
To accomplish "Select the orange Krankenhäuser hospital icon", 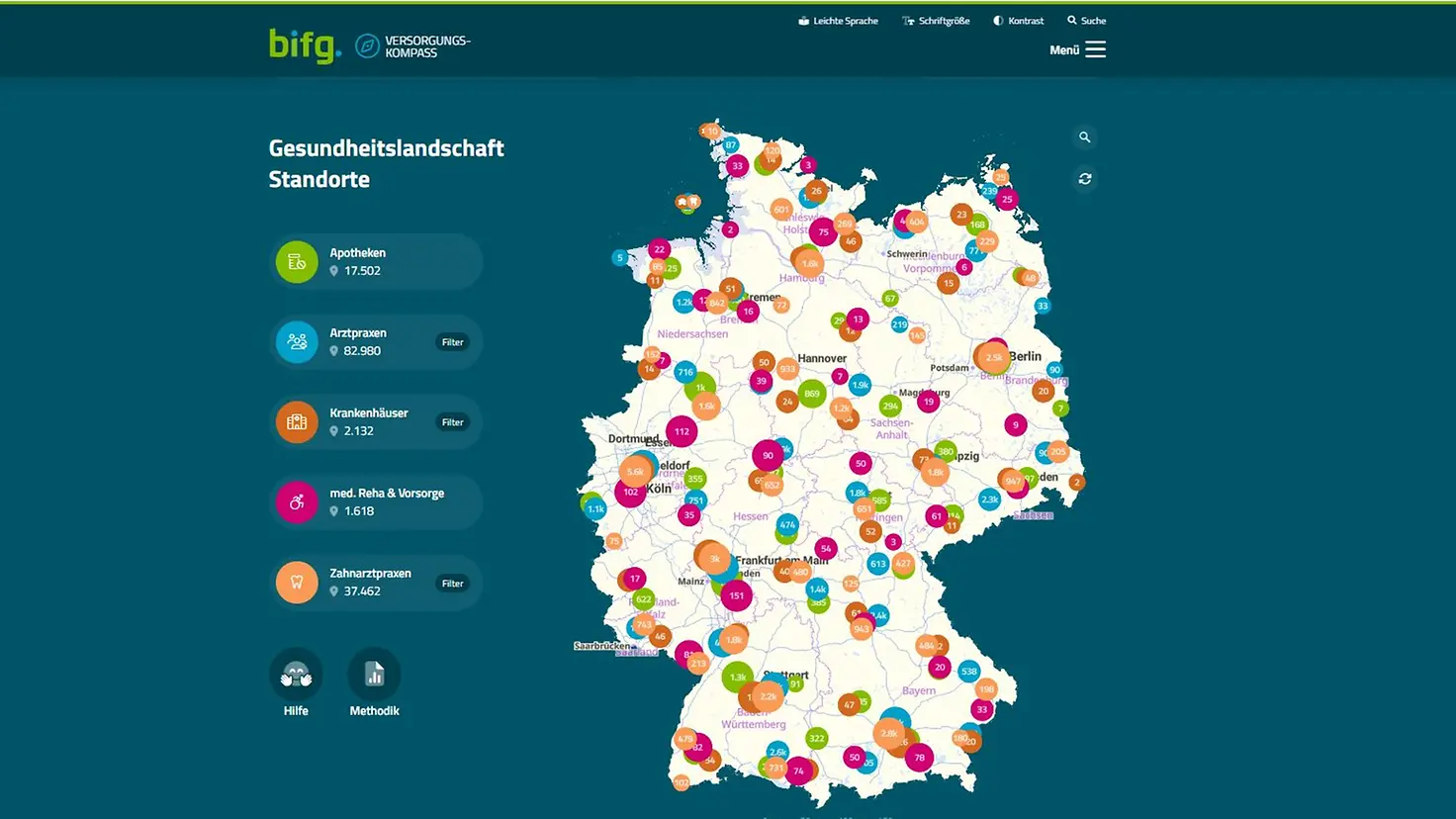I will coord(297,422).
